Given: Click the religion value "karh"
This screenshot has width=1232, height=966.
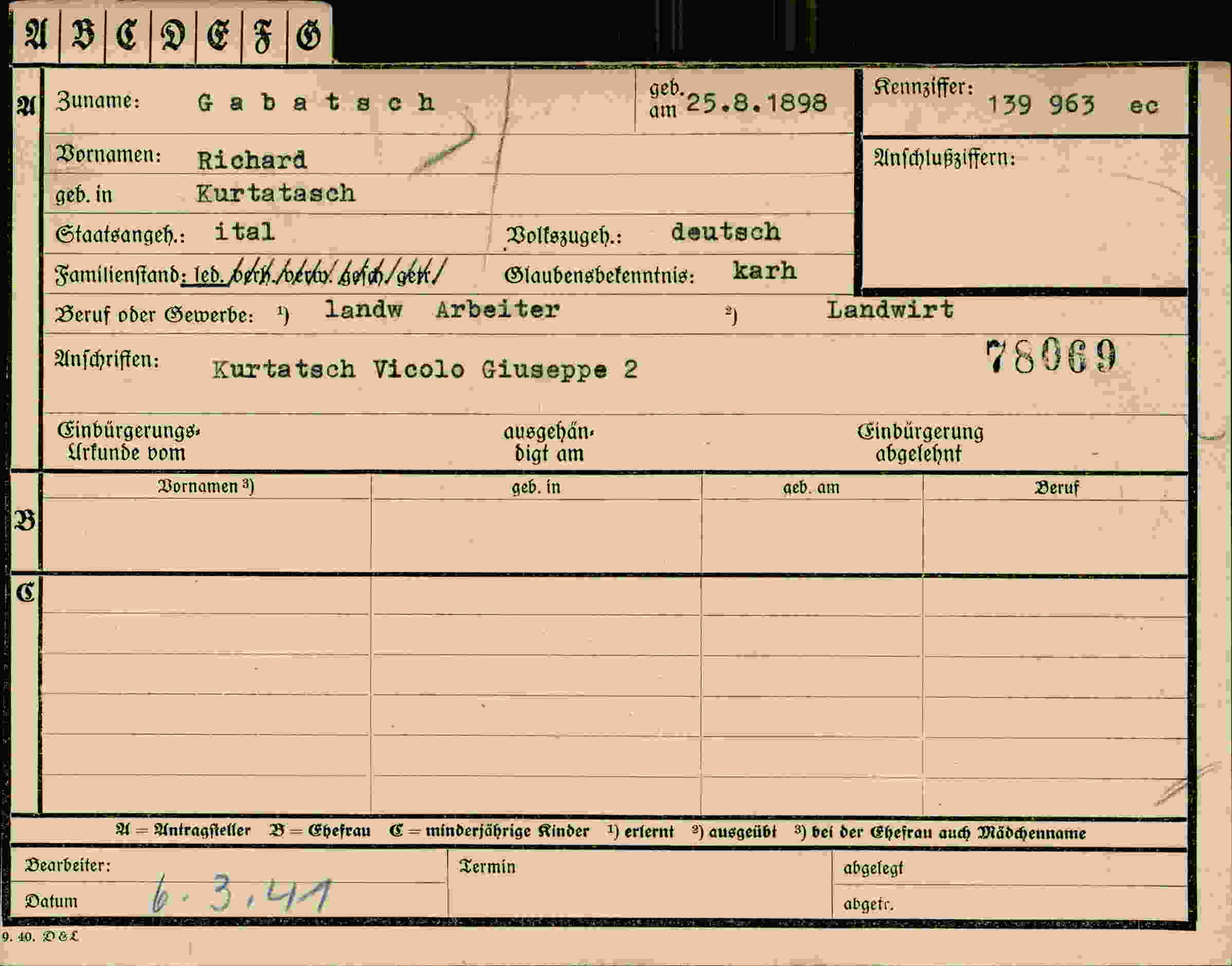Looking at the screenshot, I should click(765, 271).
